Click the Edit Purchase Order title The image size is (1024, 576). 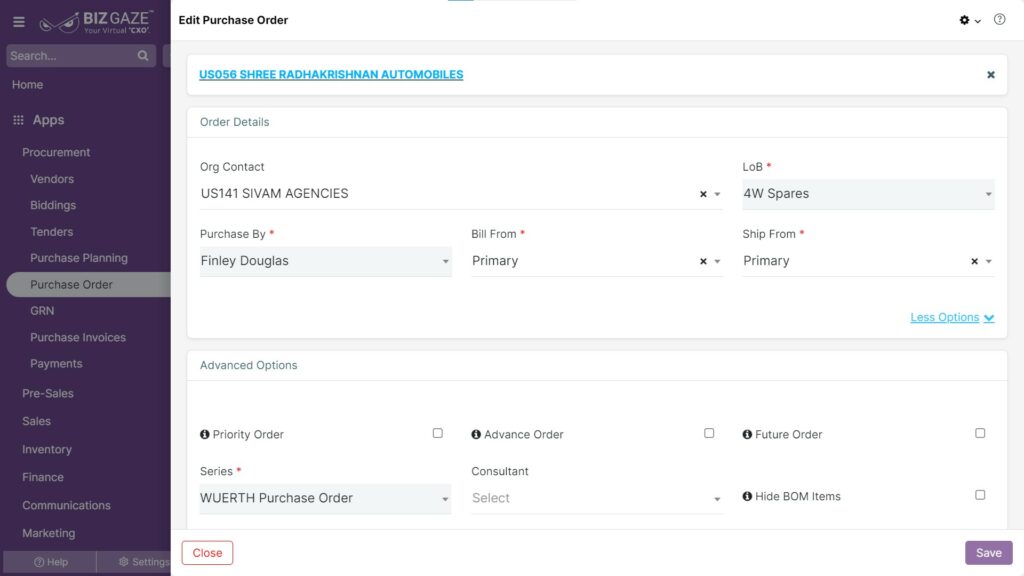tap(233, 20)
